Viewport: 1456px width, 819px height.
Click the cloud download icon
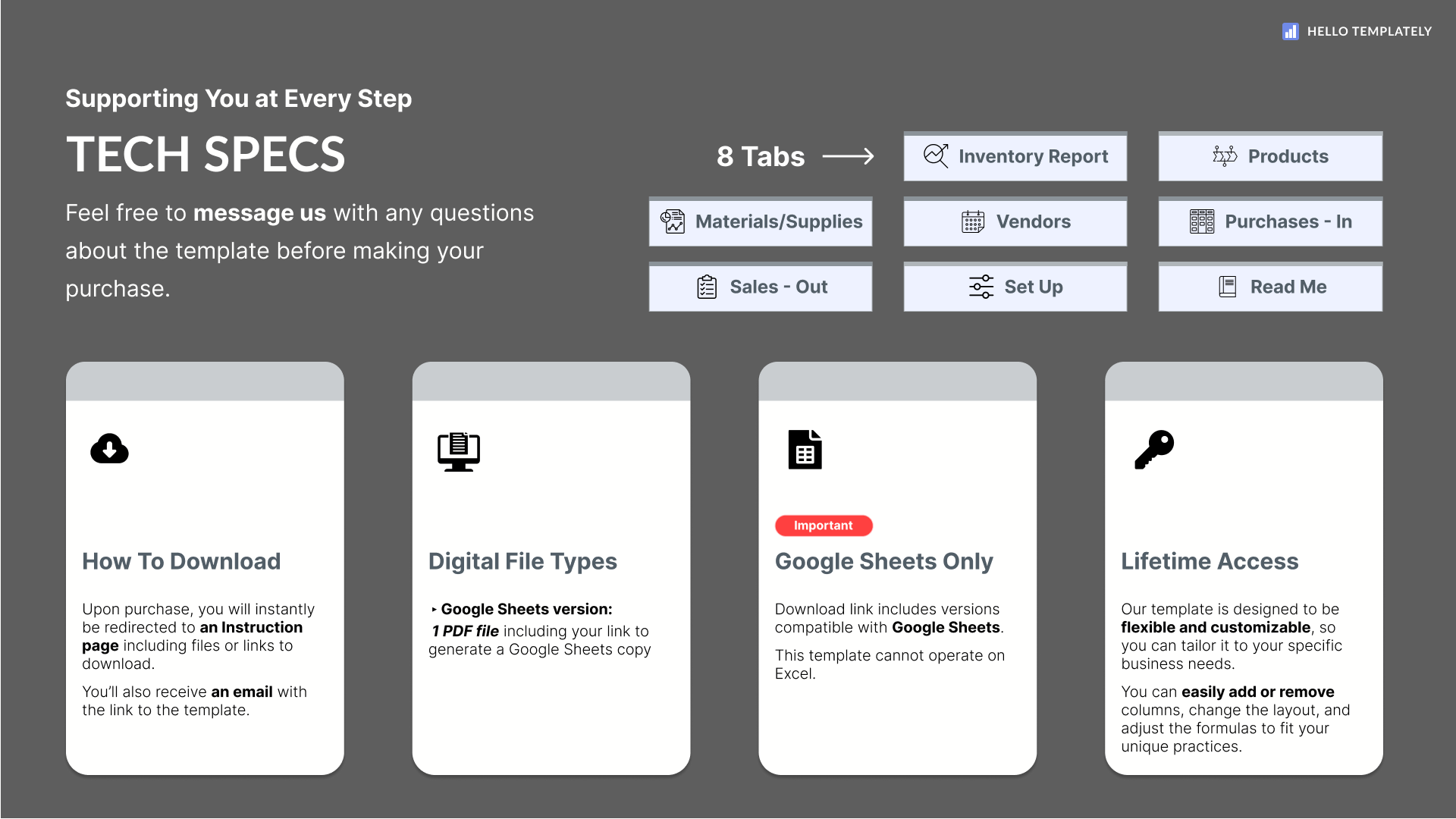click(x=109, y=449)
